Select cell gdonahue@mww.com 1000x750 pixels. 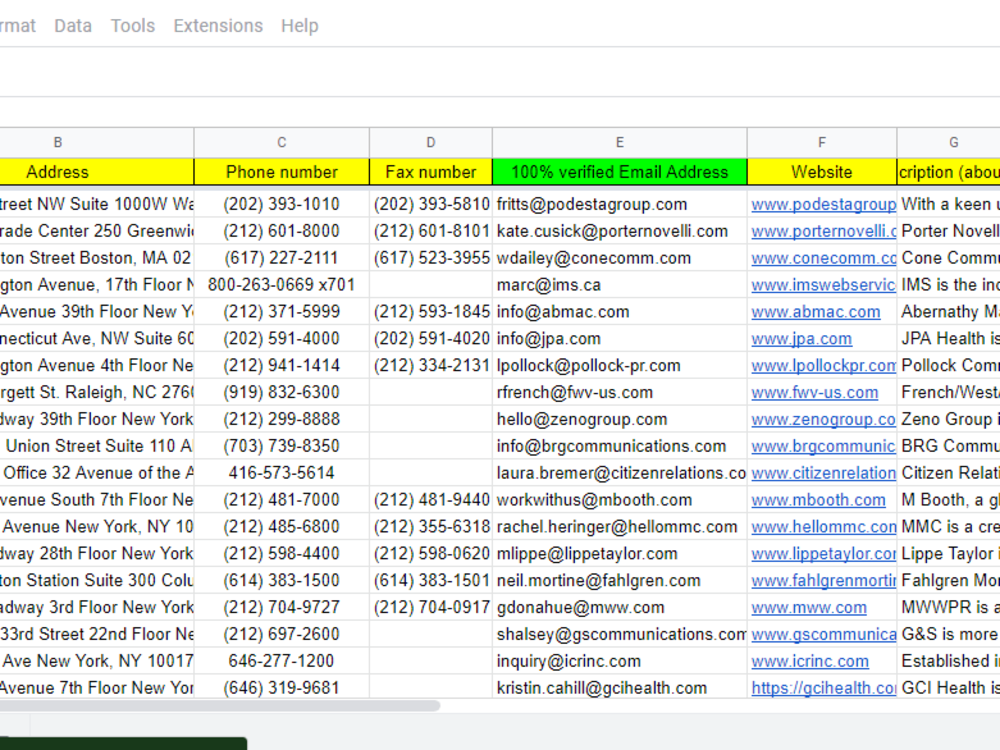pyautogui.click(x=620, y=608)
